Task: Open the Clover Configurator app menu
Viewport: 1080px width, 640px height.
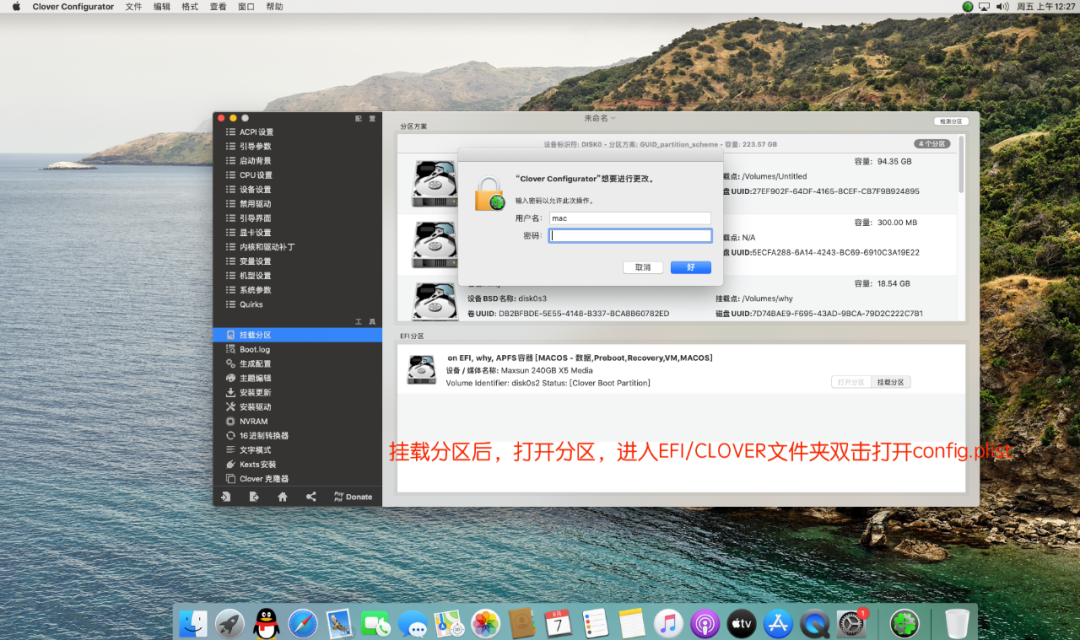Action: click(73, 6)
